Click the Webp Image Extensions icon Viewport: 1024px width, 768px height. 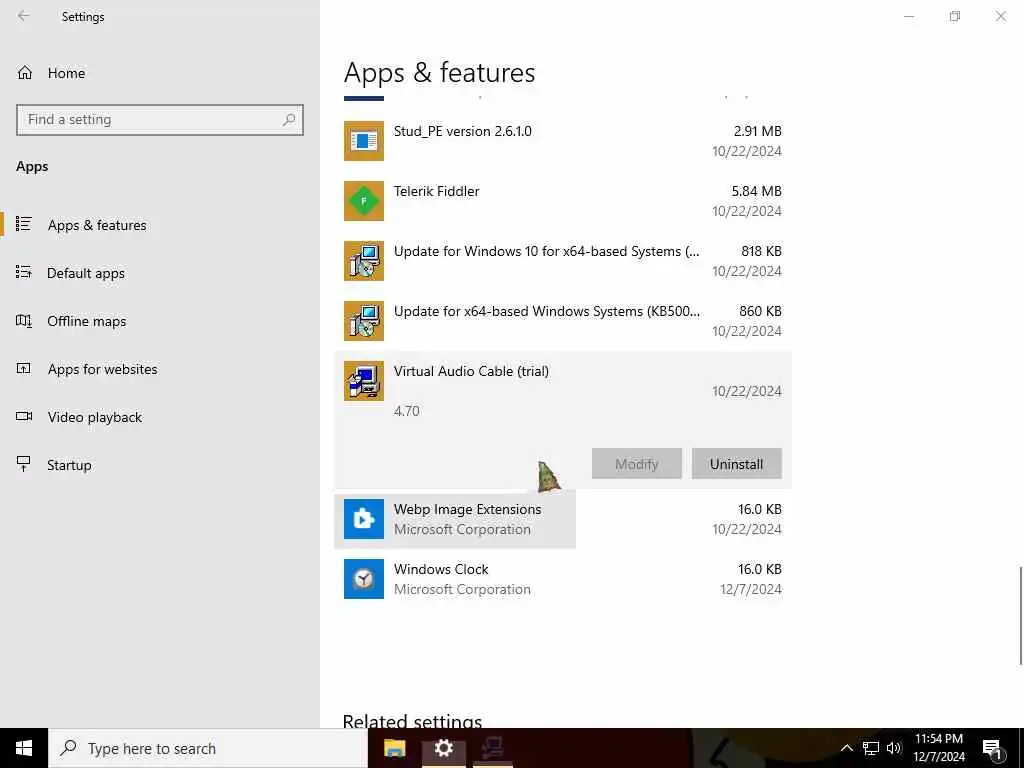364,519
